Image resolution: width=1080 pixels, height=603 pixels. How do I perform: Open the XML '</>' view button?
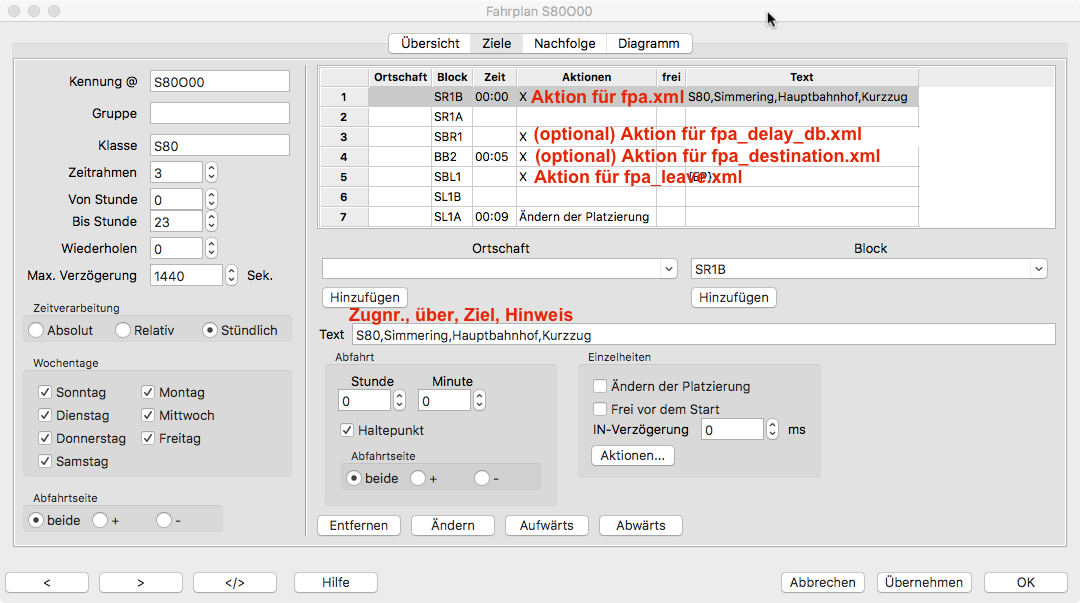(234, 582)
